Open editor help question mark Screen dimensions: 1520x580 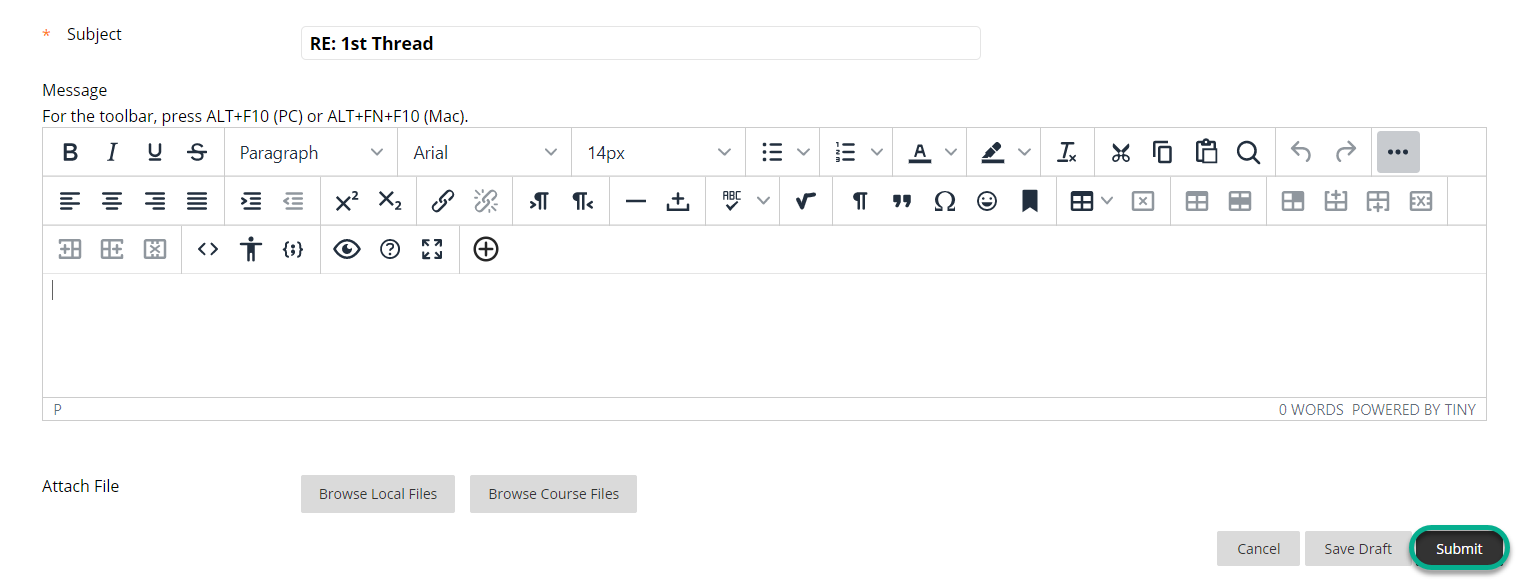pos(390,249)
